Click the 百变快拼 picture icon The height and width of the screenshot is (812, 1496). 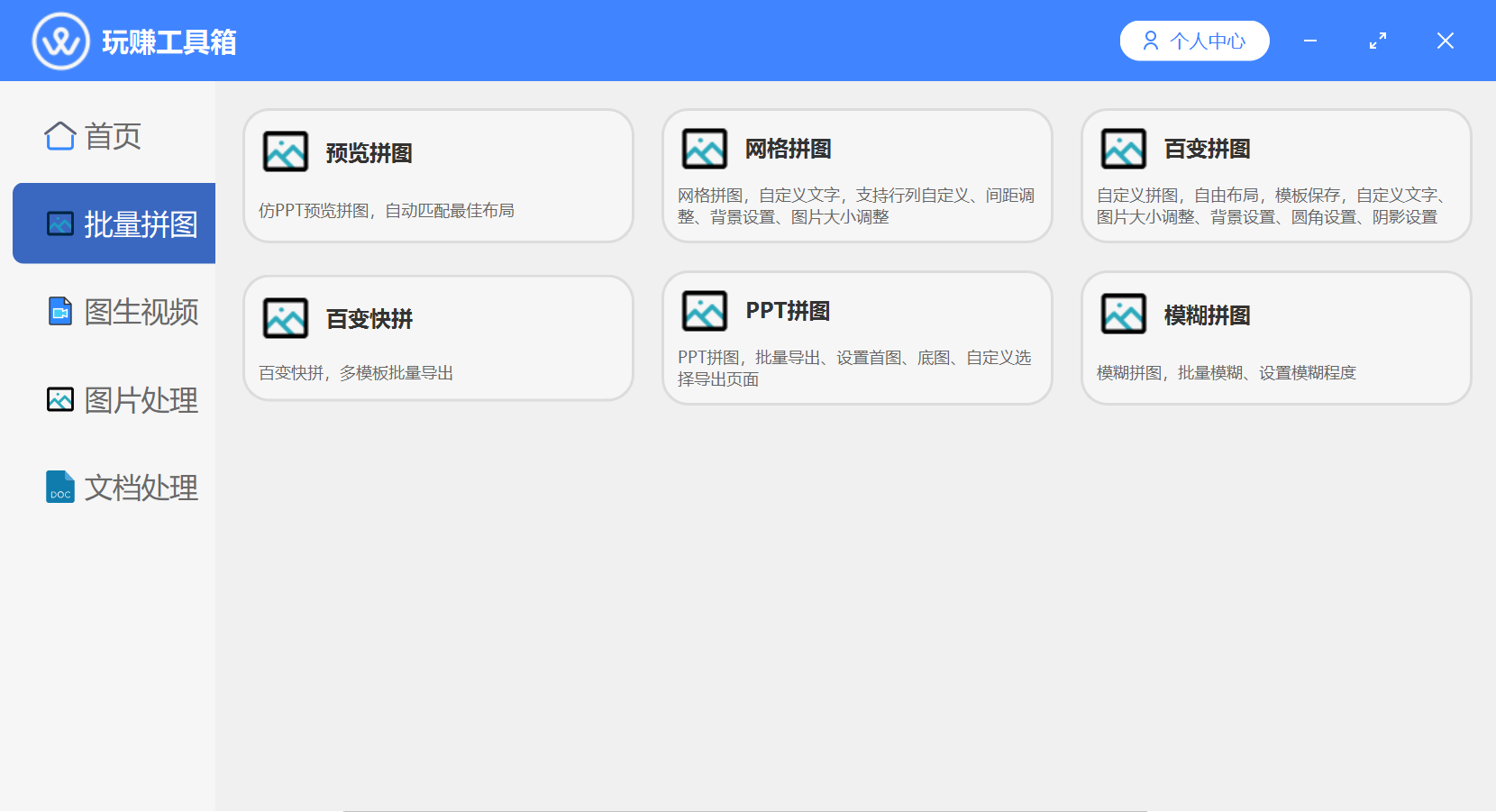(x=286, y=318)
